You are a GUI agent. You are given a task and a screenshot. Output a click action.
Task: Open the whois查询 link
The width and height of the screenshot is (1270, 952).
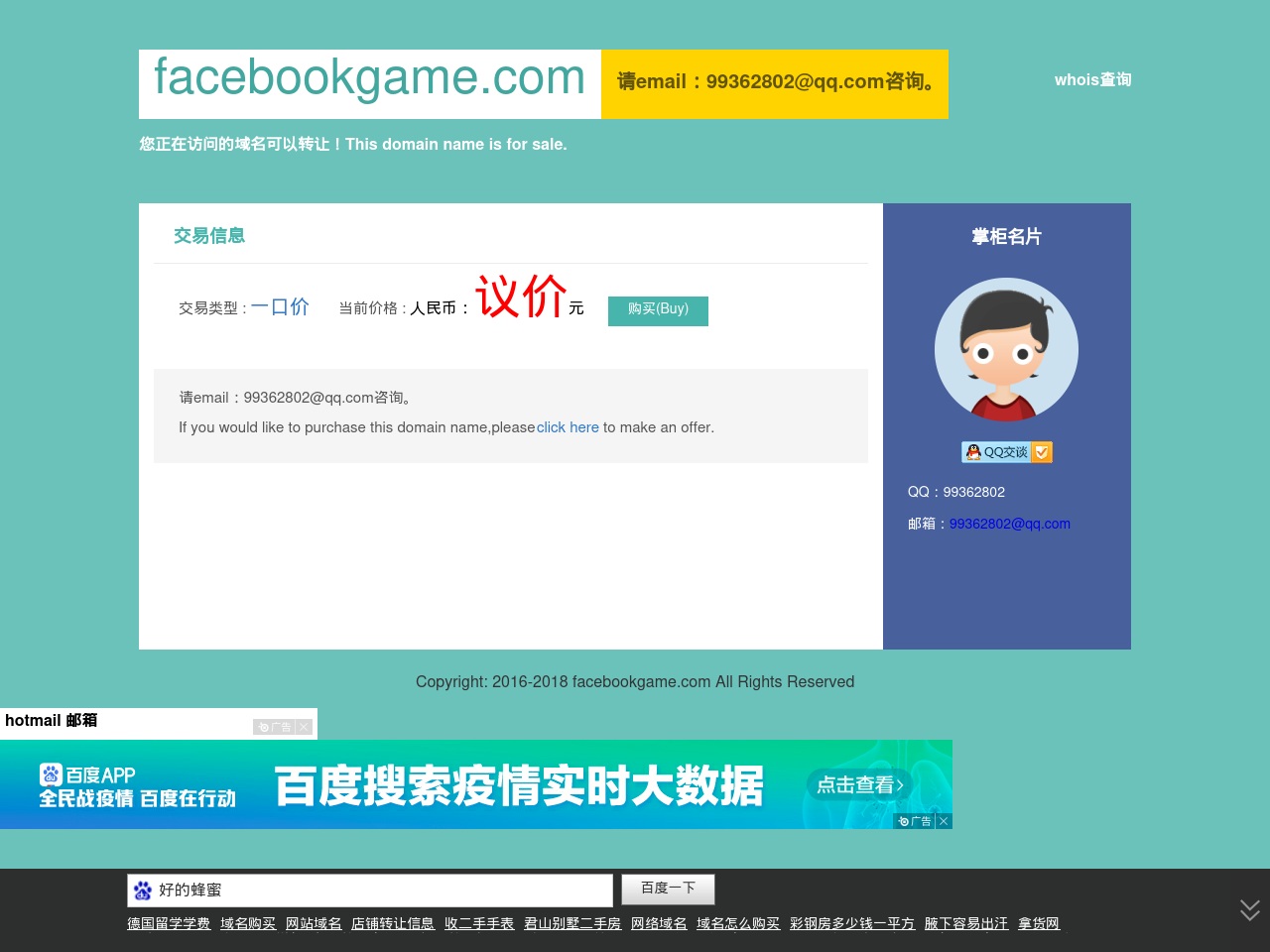tap(1092, 79)
